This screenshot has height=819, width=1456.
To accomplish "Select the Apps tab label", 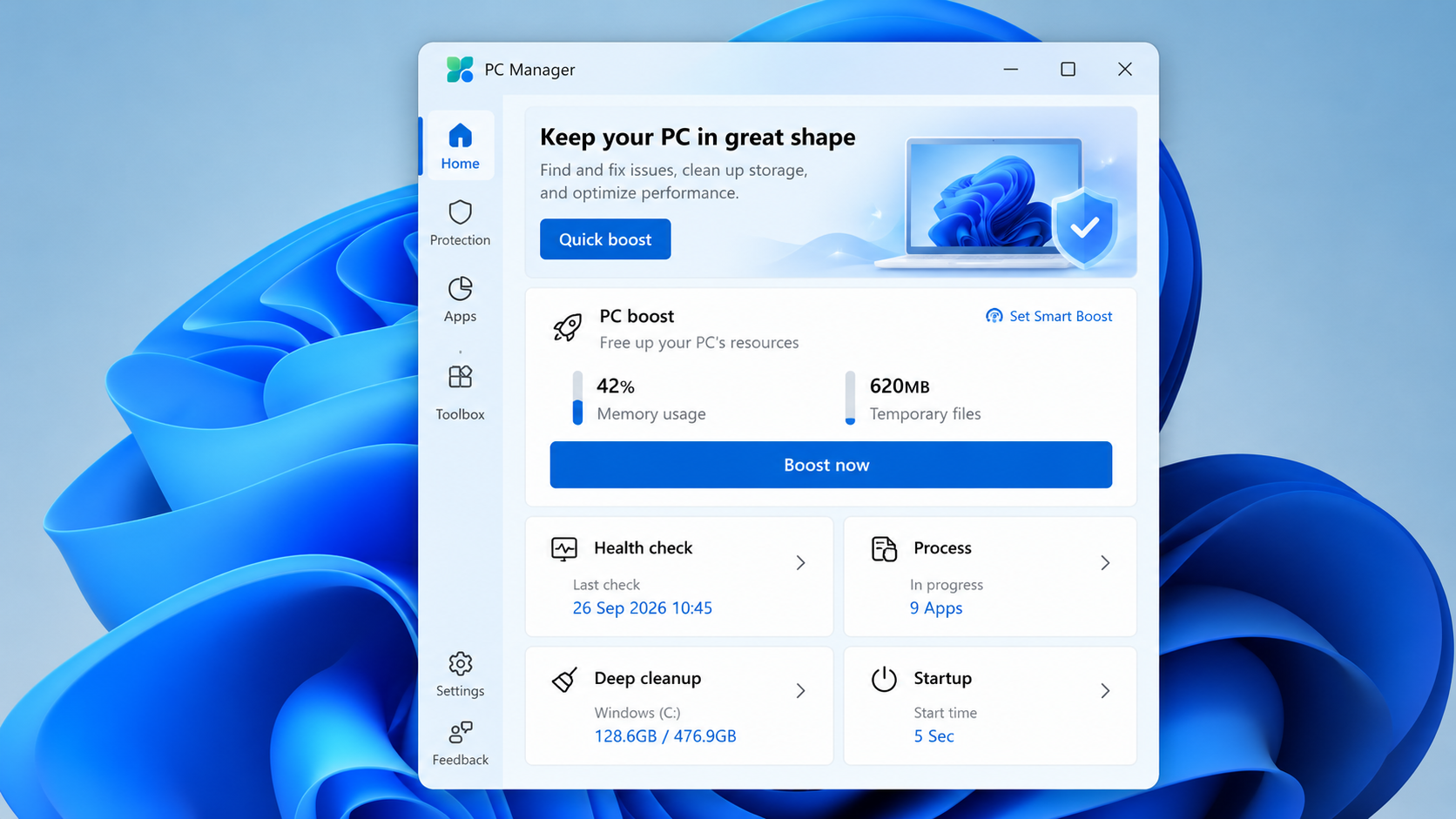I will click(460, 317).
